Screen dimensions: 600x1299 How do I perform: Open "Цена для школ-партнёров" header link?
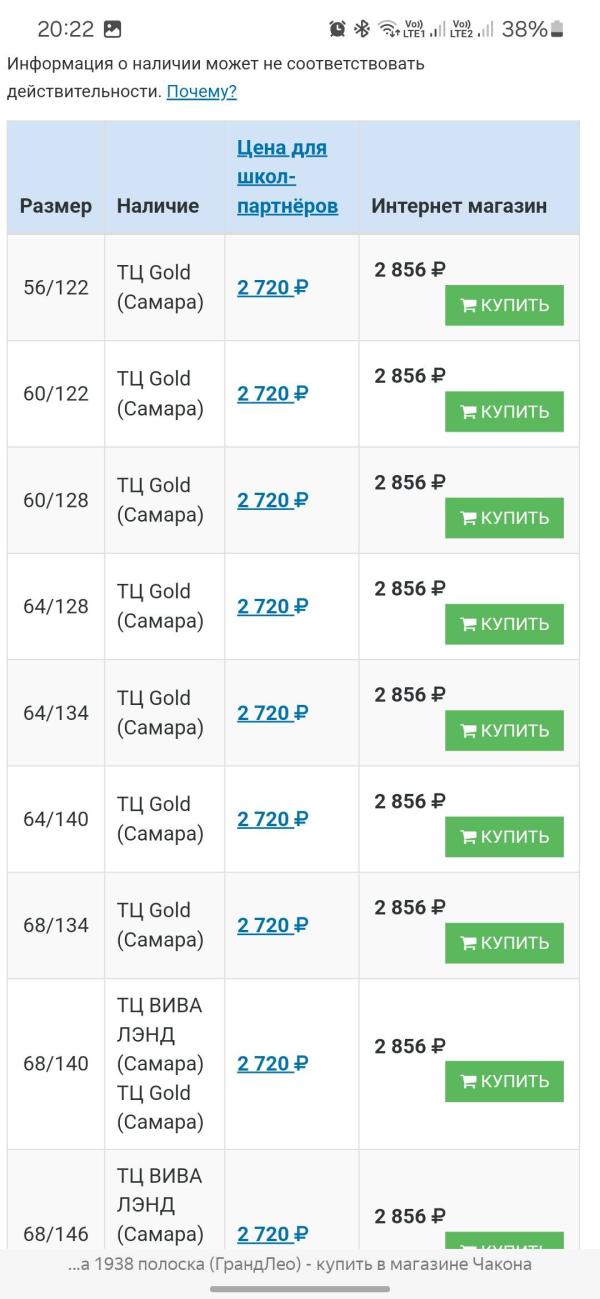pyautogui.click(x=287, y=177)
